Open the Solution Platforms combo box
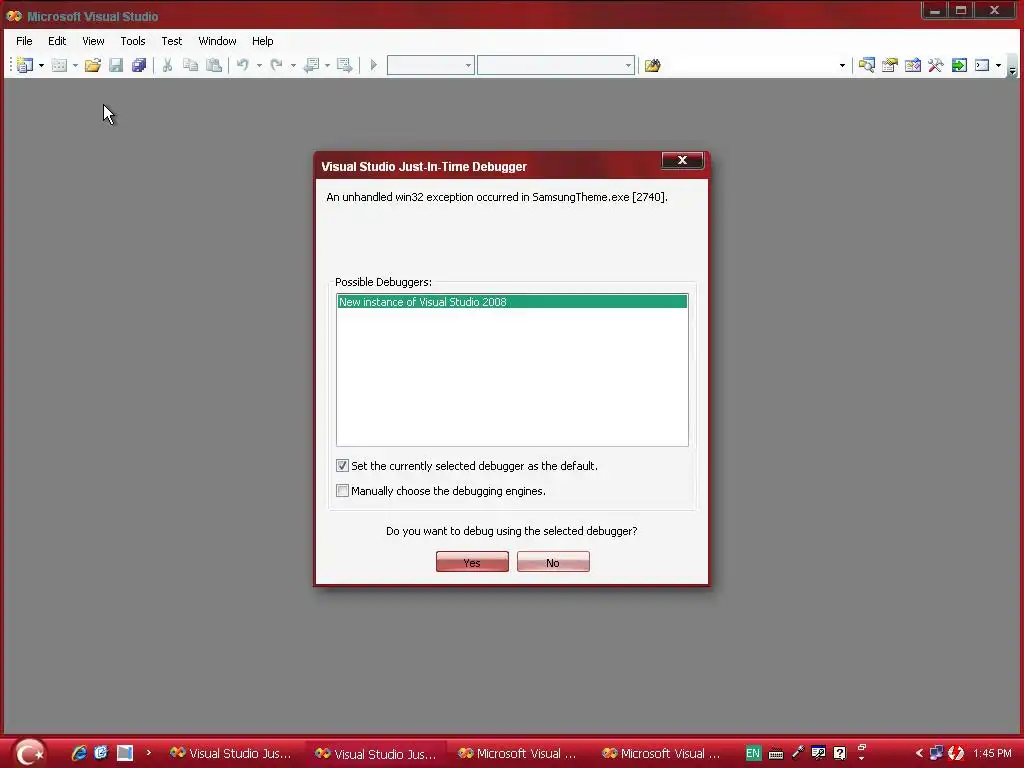The height and width of the screenshot is (768, 1024). [556, 65]
